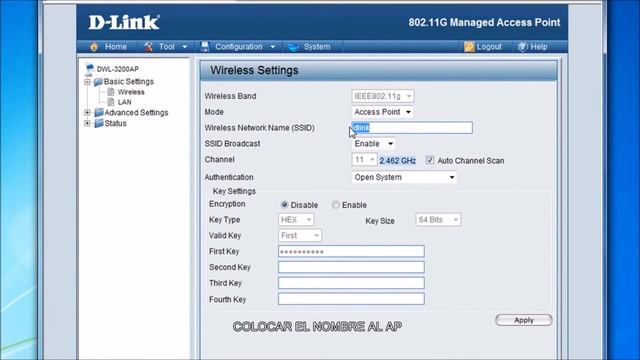640x360 pixels.
Task: Click the DWL-3200AP device icon
Action: click(89, 69)
